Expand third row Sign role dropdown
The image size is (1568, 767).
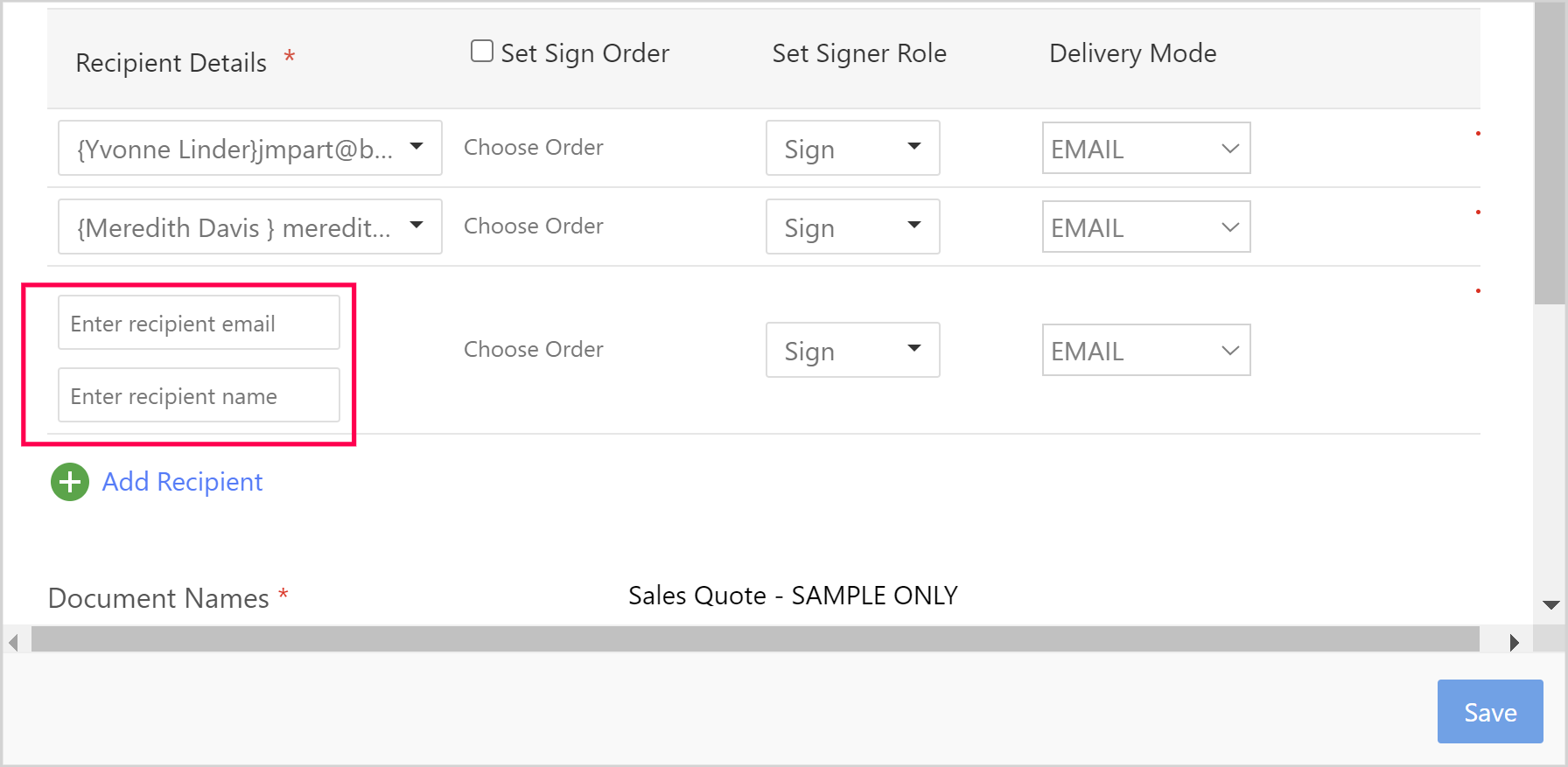[x=852, y=350]
